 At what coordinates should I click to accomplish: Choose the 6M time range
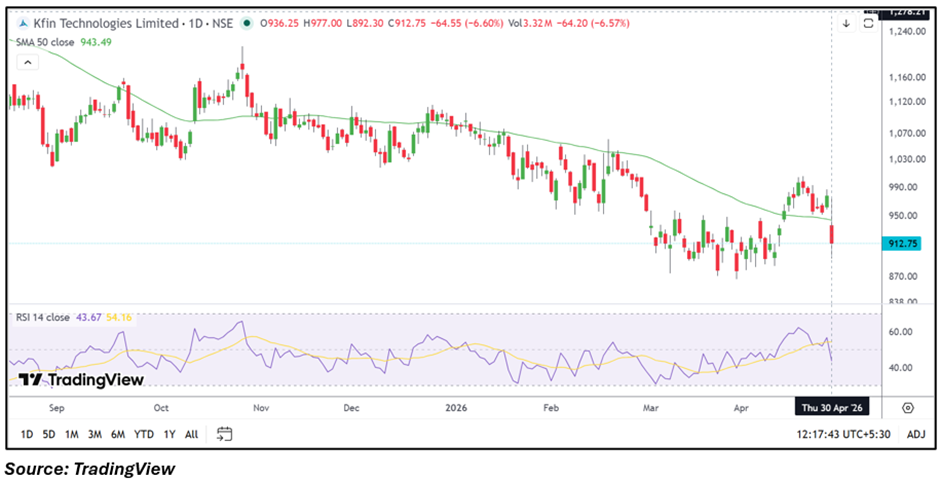[118, 434]
